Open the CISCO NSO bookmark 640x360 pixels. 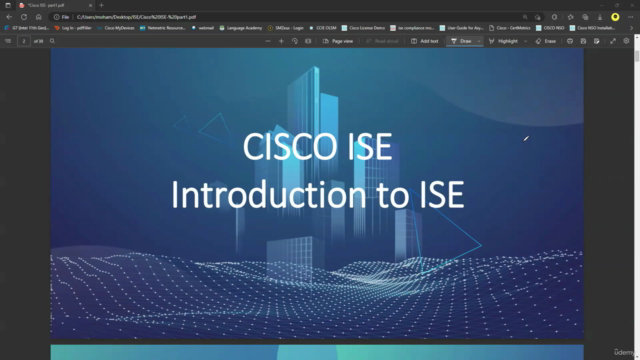click(x=550, y=28)
